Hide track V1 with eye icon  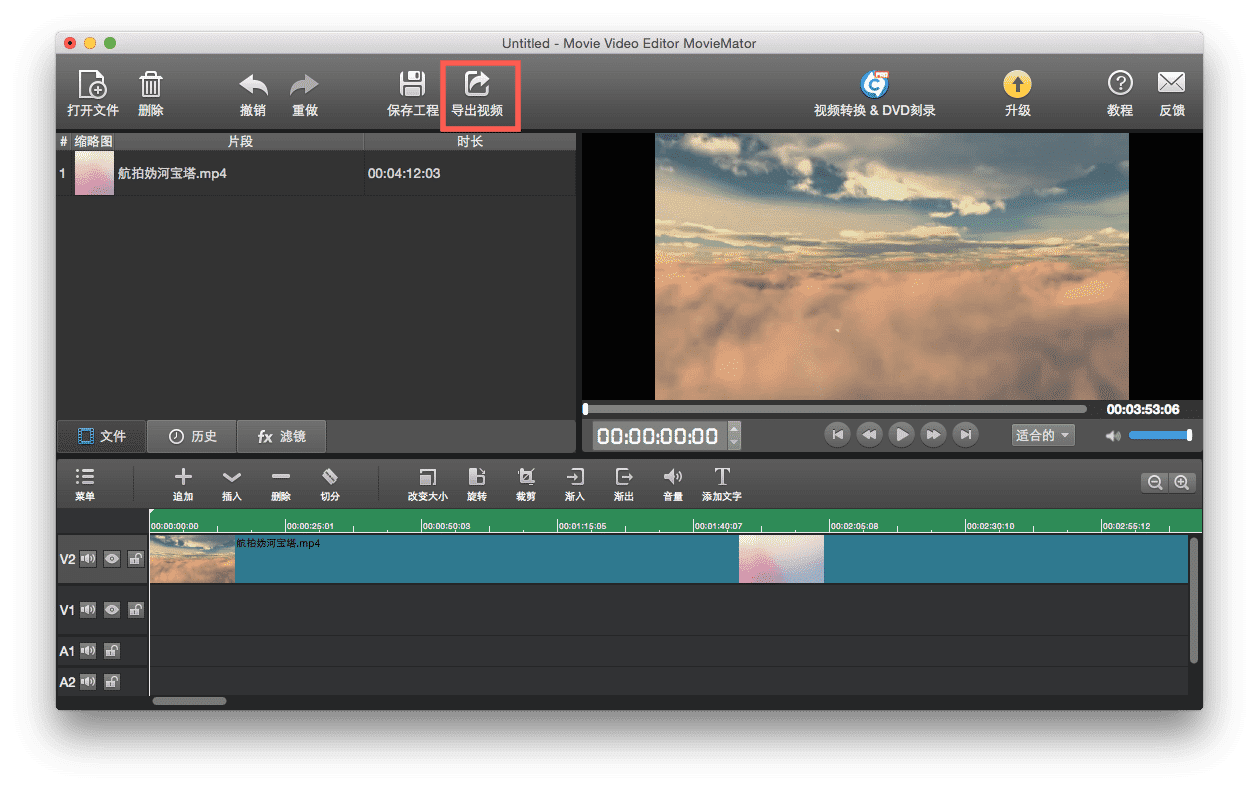pyautogui.click(x=112, y=609)
